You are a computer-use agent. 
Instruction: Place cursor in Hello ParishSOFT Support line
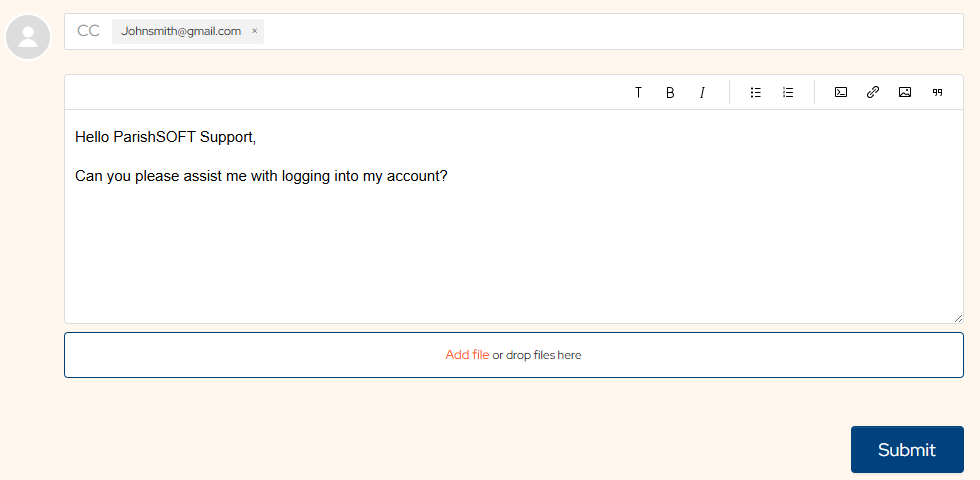pos(166,138)
